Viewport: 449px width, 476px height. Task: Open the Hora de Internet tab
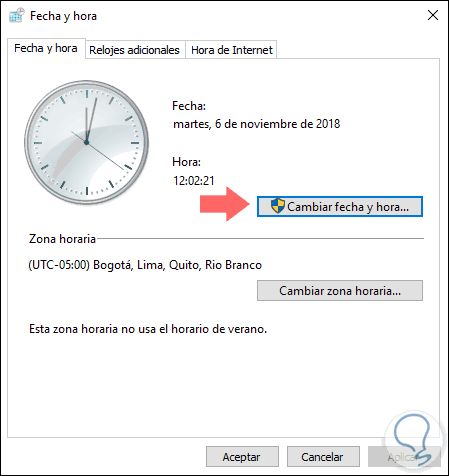pyautogui.click(x=232, y=50)
